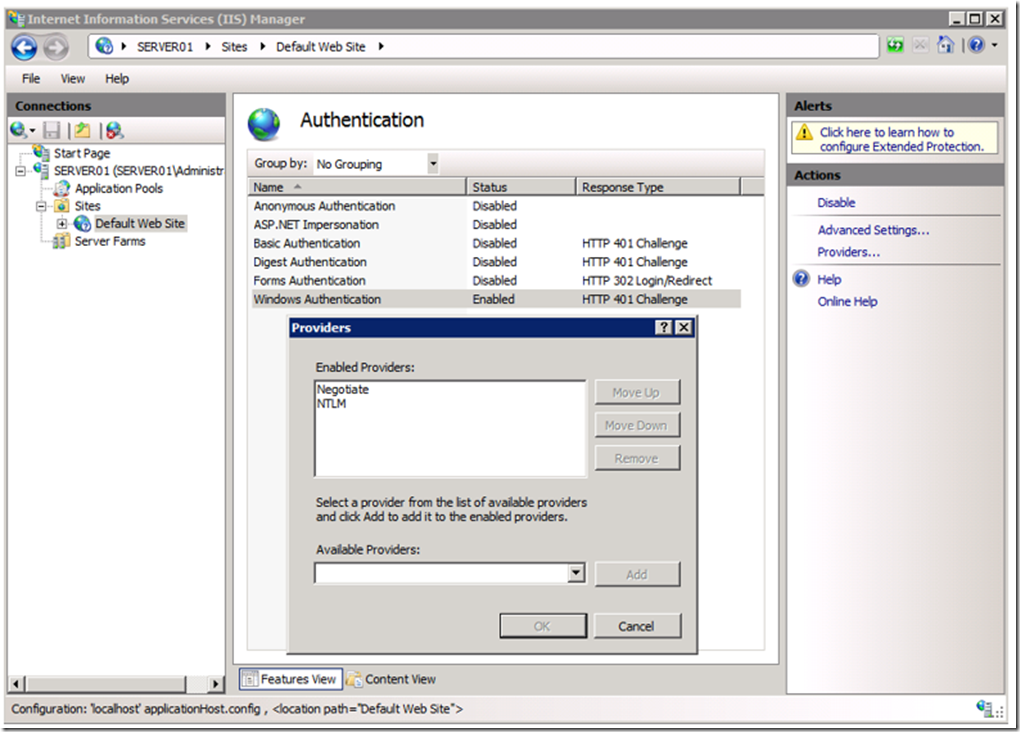Viewport: 1020px width, 732px height.
Task: Select Default Web Site in the tree
Action: pos(140,223)
